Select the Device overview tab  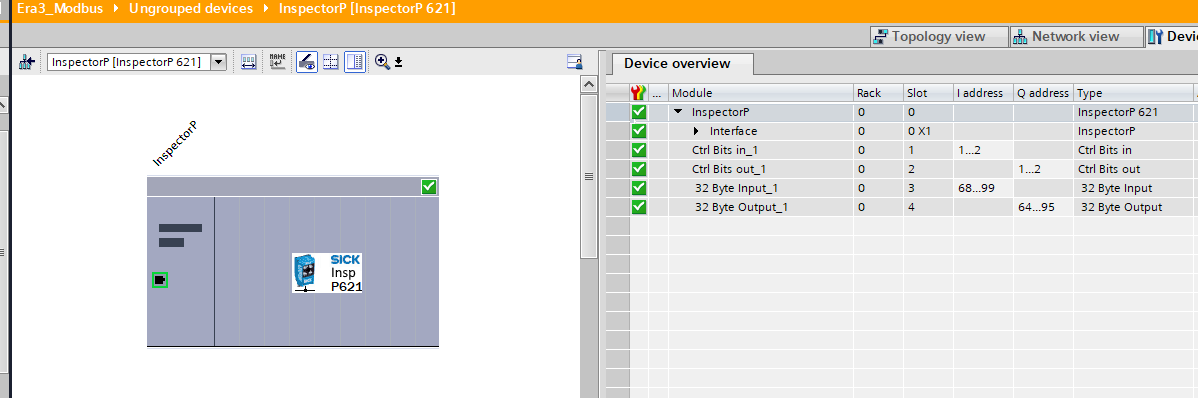click(677, 64)
